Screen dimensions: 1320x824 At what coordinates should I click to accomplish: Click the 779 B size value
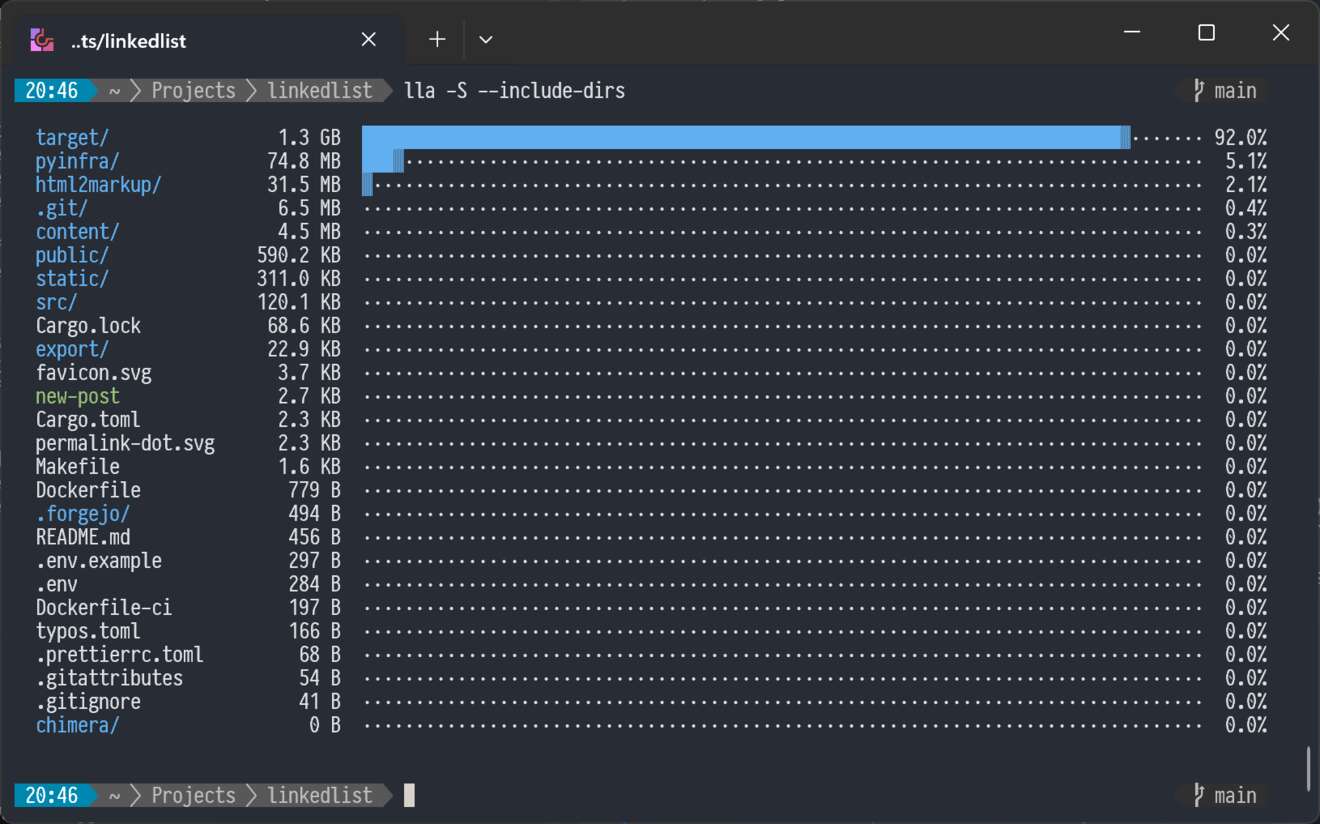[x=314, y=490]
